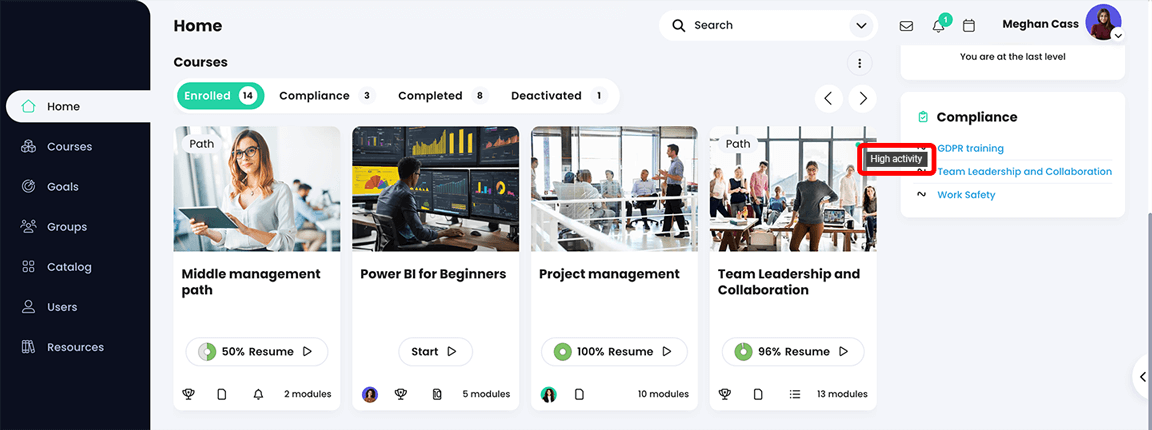Click instructor avatar on Project management card
The width and height of the screenshot is (1152, 430).
548,395
